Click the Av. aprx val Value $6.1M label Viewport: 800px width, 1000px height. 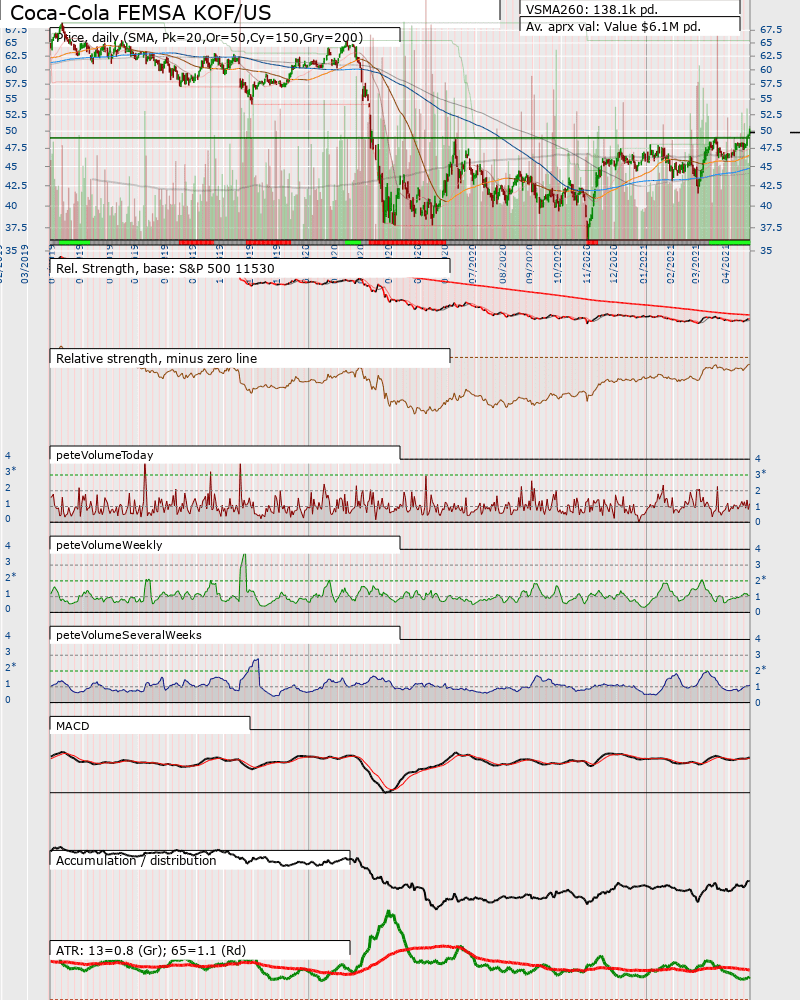click(x=613, y=27)
